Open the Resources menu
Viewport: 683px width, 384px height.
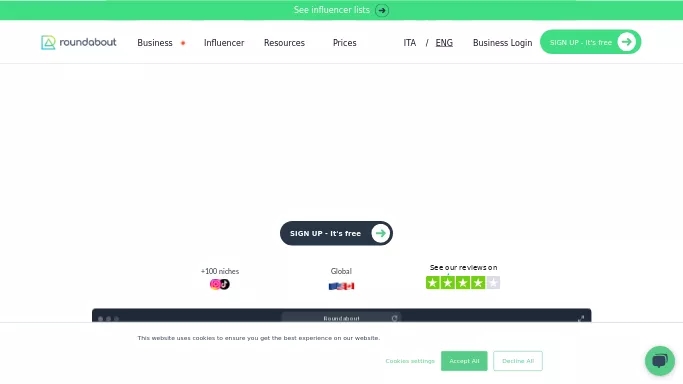(x=284, y=43)
